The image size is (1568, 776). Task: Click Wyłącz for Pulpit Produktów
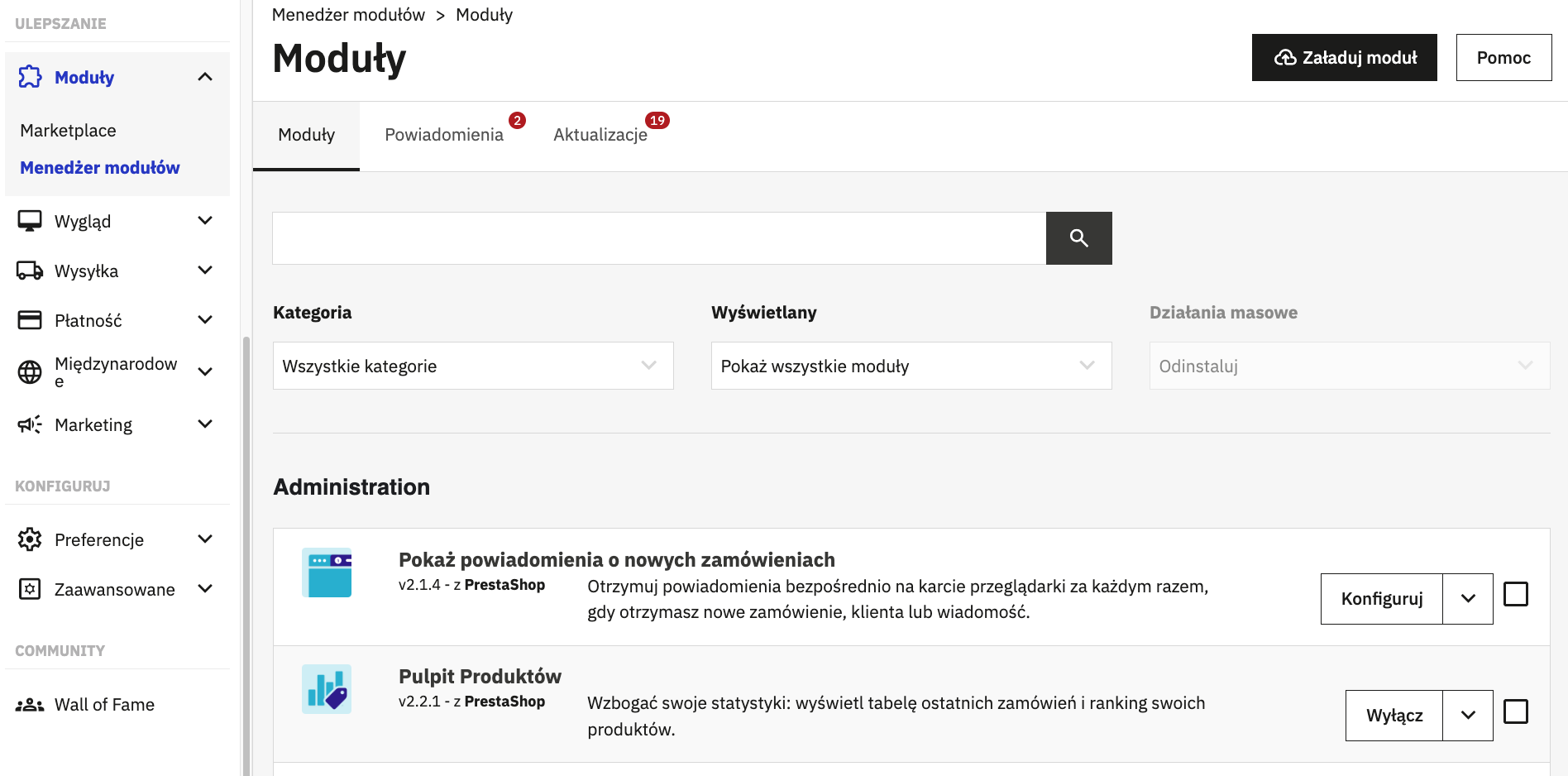(x=1394, y=716)
